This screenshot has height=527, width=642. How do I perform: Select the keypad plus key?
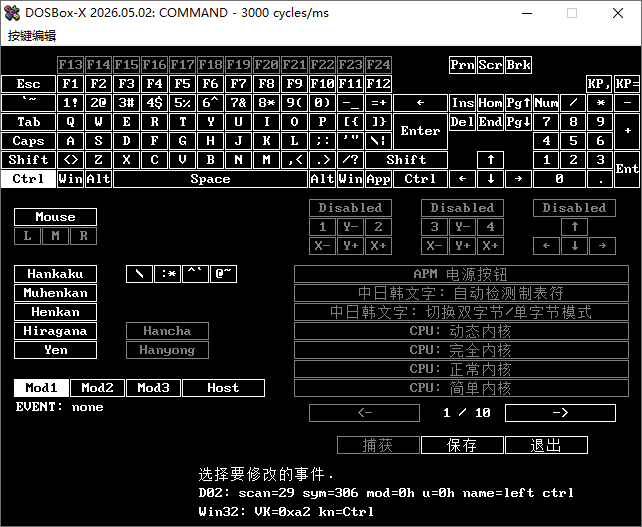point(627,131)
